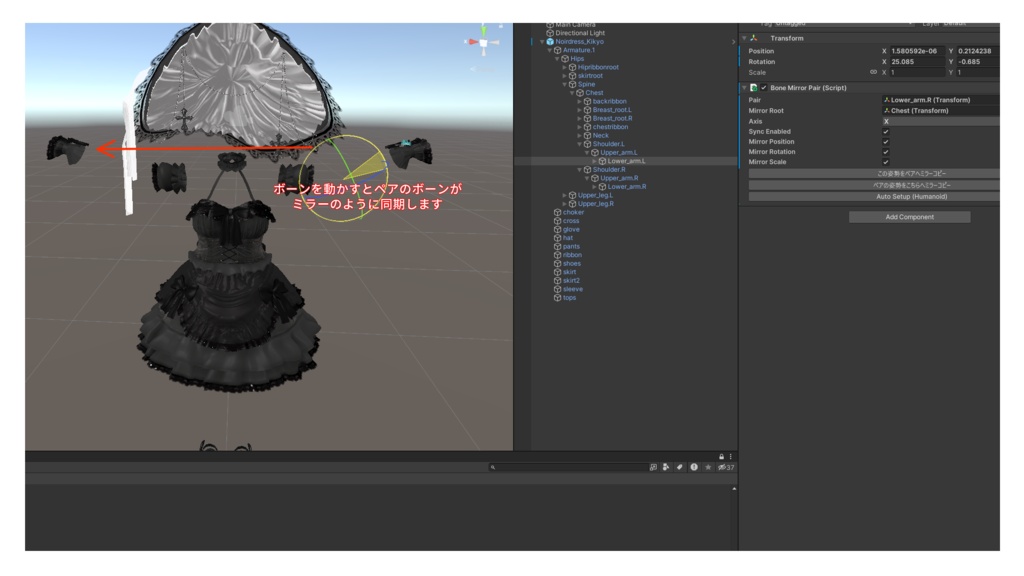Click the scene orientation gizmo

483,41
